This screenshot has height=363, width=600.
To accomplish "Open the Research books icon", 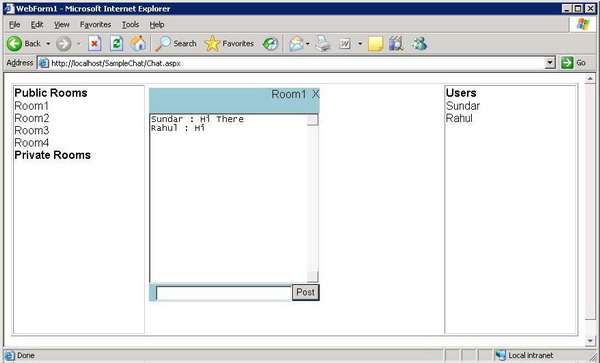I will [x=396, y=44].
